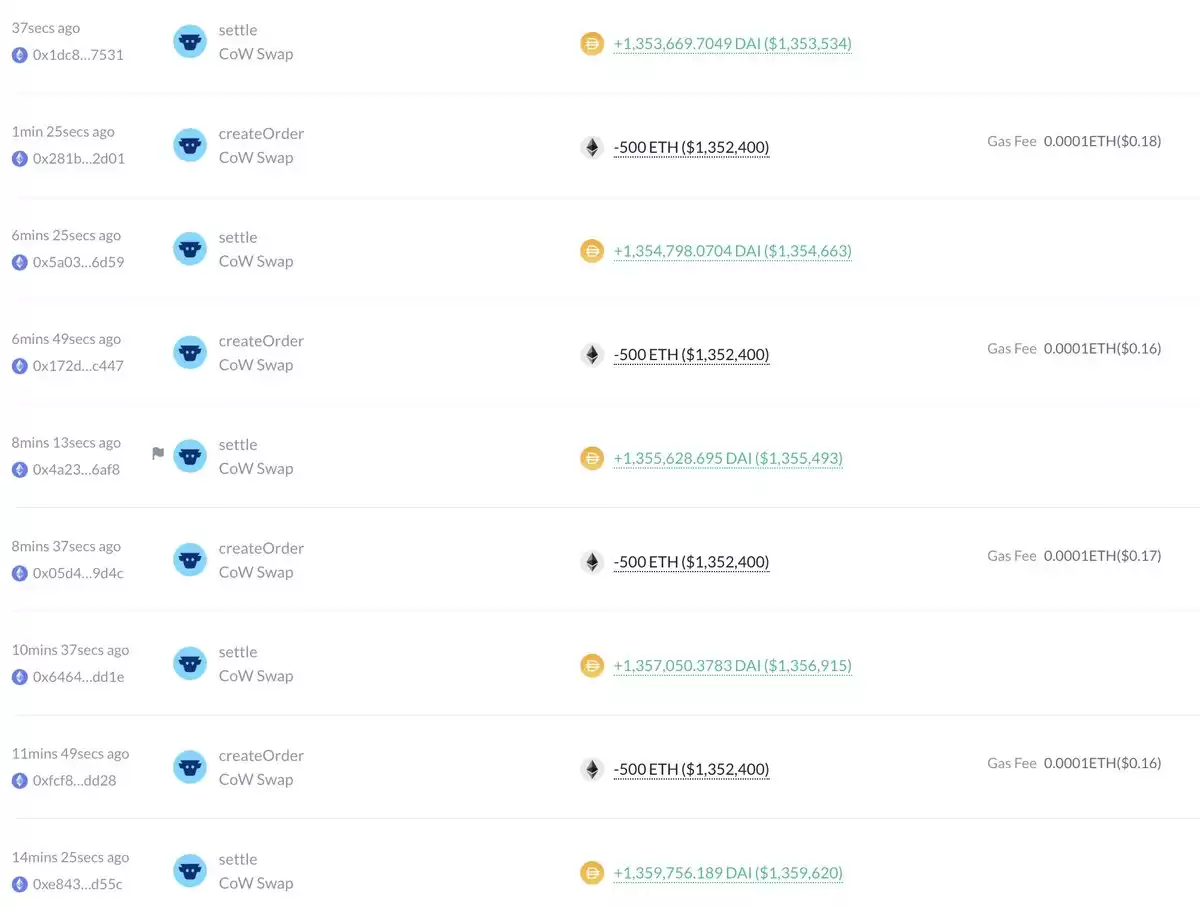Click the Ethereum chain icon next to 0x05d4...9d4c
This screenshot has width=1200, height=906.
[x=19, y=573]
